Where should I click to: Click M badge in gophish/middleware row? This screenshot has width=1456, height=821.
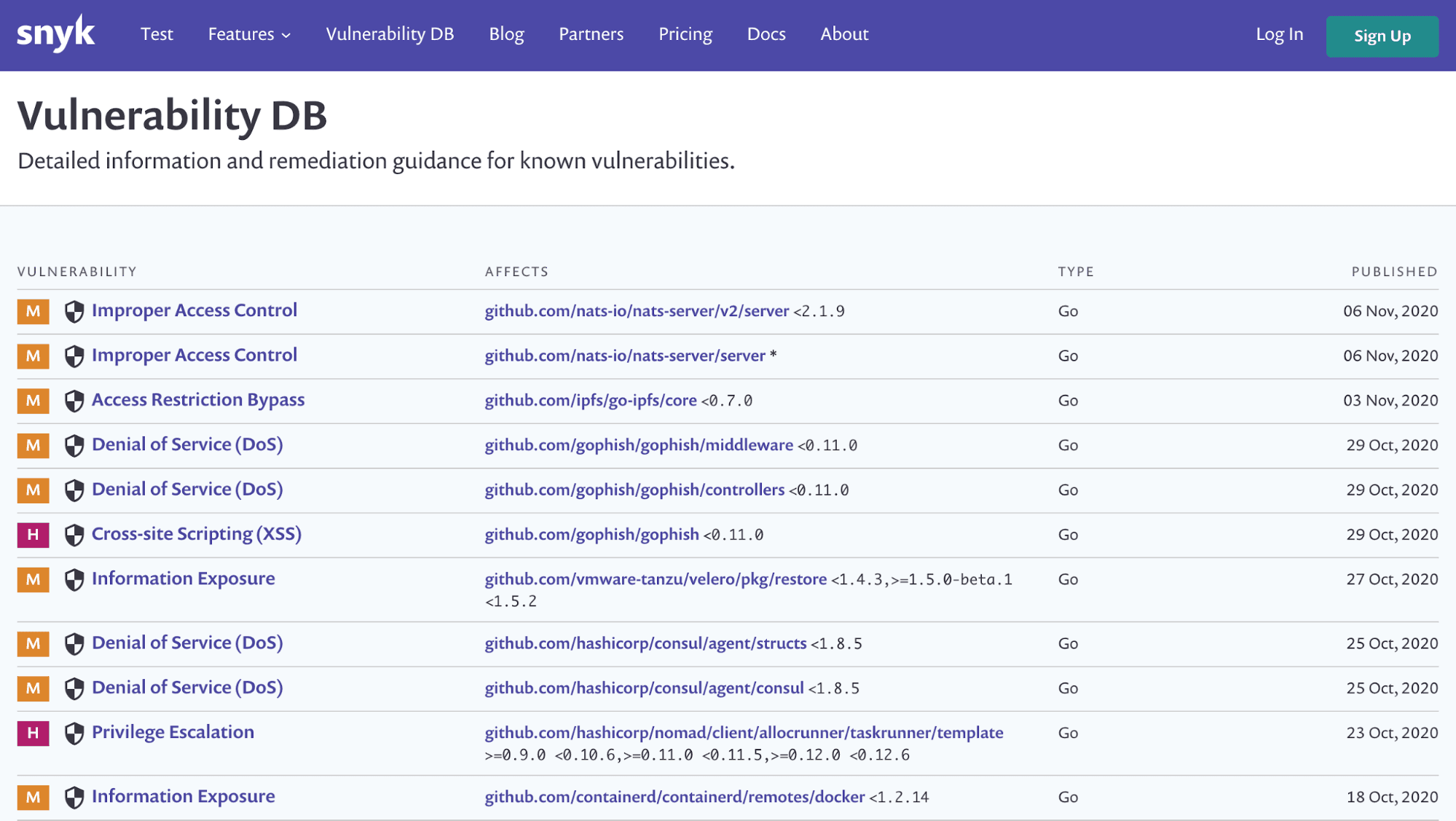point(34,446)
